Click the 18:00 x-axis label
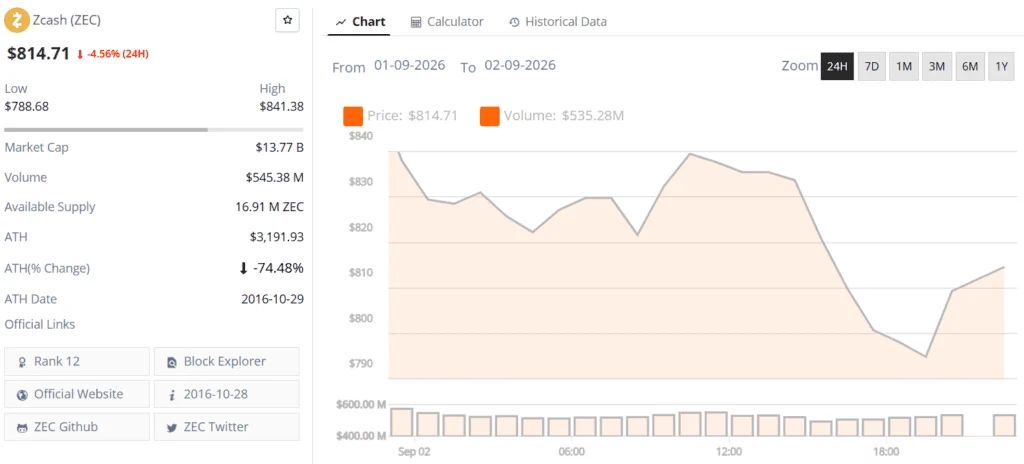 coord(886,452)
